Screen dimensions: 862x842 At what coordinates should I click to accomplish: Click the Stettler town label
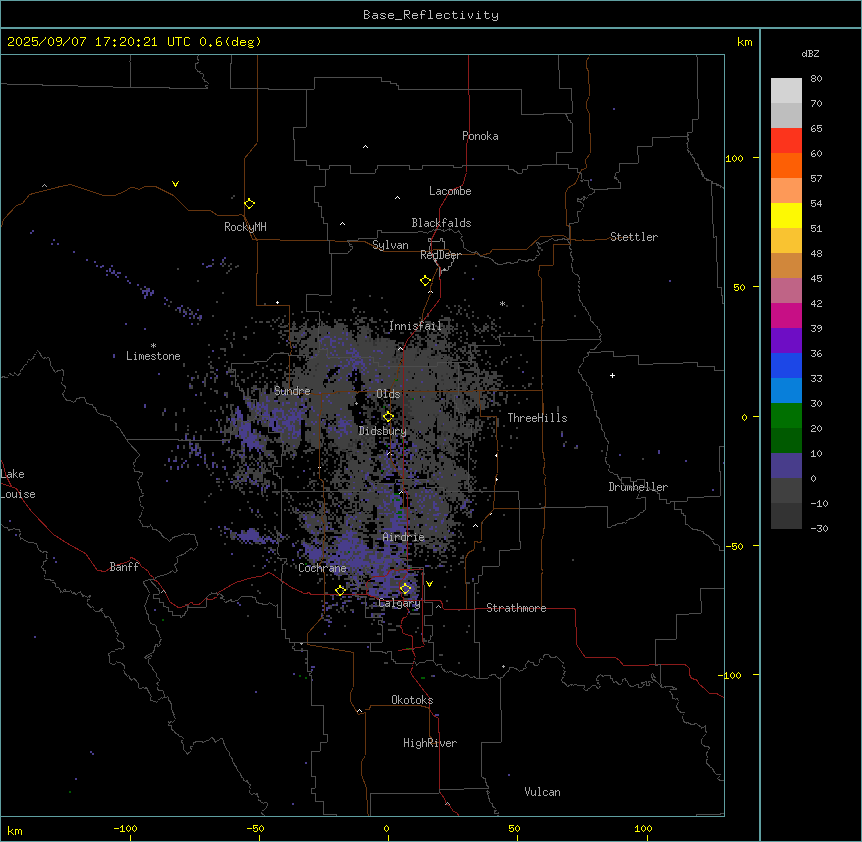(634, 237)
